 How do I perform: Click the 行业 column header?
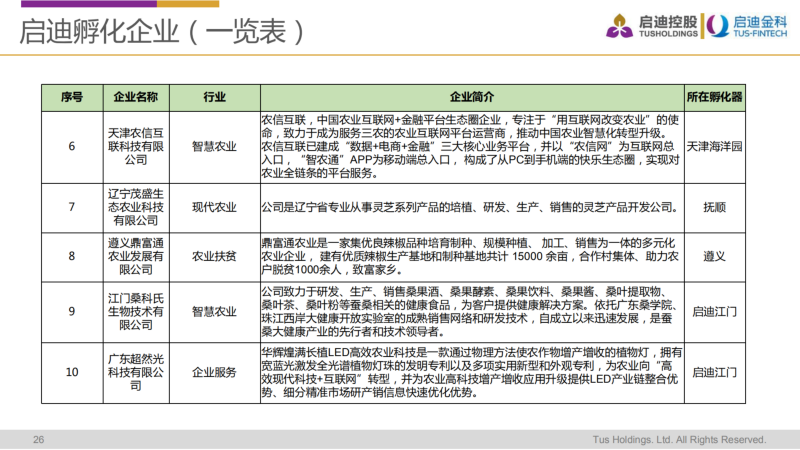[214, 97]
